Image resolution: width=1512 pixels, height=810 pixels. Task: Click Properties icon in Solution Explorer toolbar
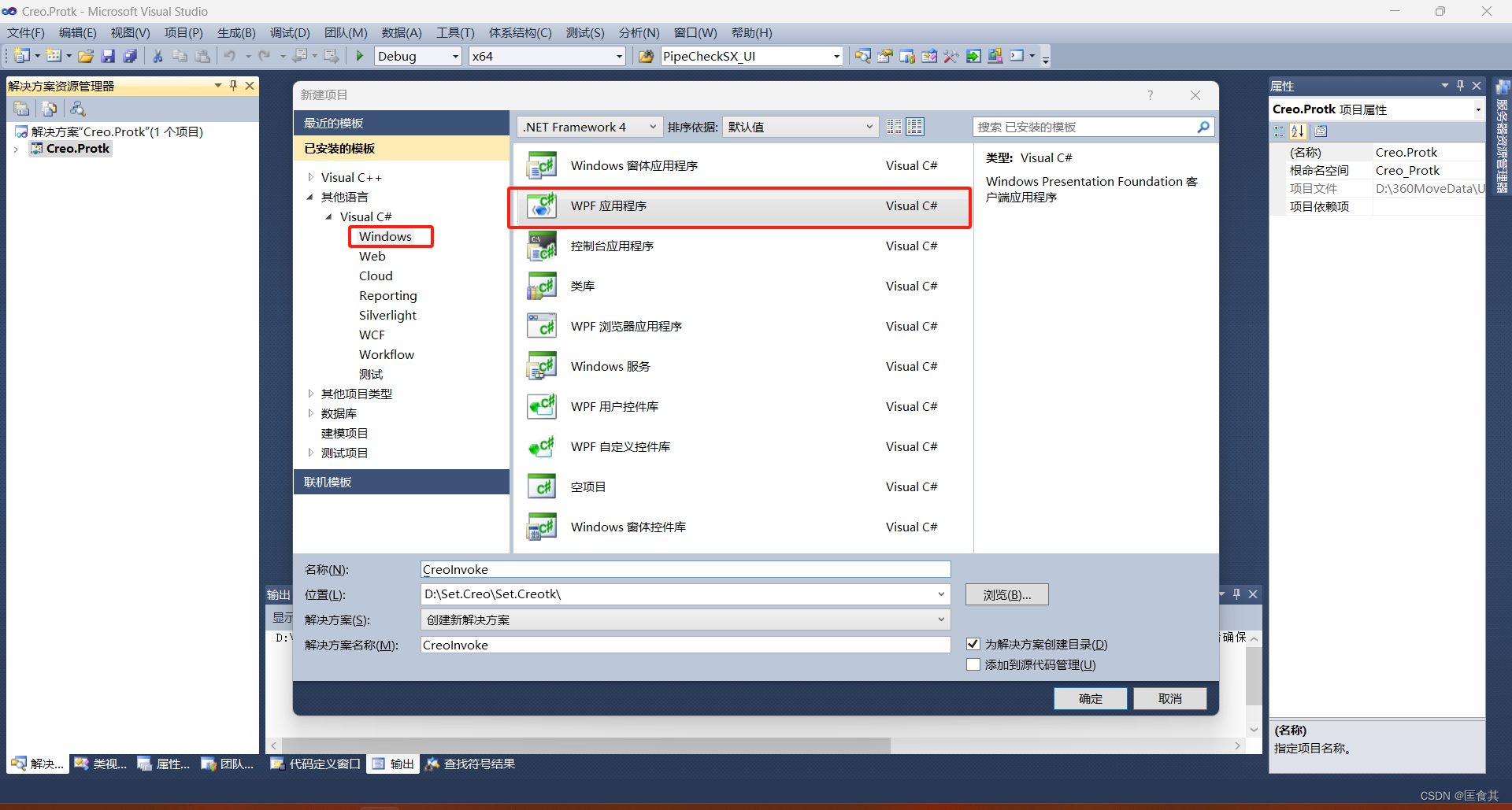point(21,109)
